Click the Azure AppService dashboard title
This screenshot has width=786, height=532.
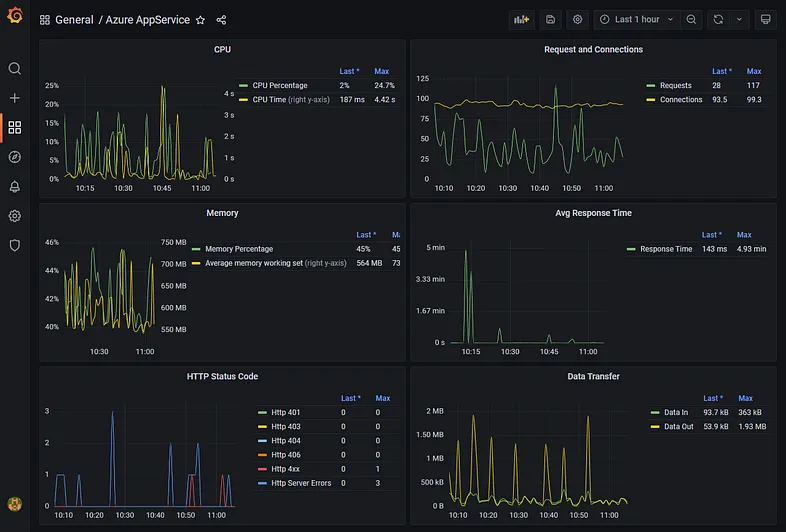147,20
